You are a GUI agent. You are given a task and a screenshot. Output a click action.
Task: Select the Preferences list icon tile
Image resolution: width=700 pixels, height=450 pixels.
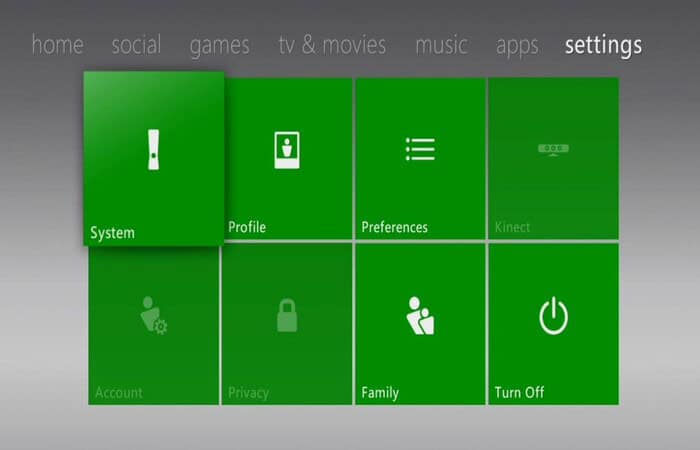click(421, 158)
